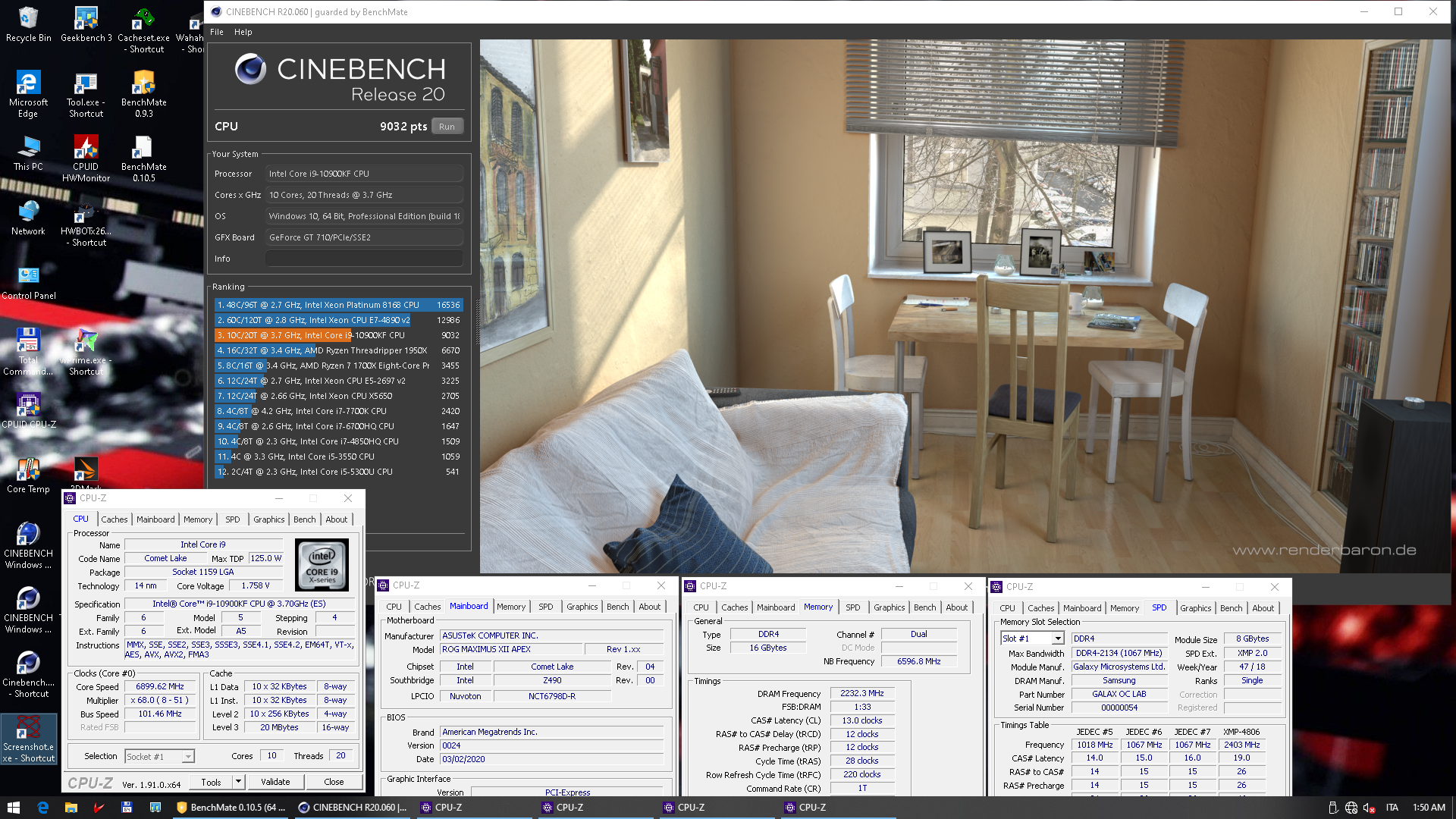Click the Intel Core i9 logo image
Image resolution: width=1456 pixels, height=819 pixels.
pos(322,565)
